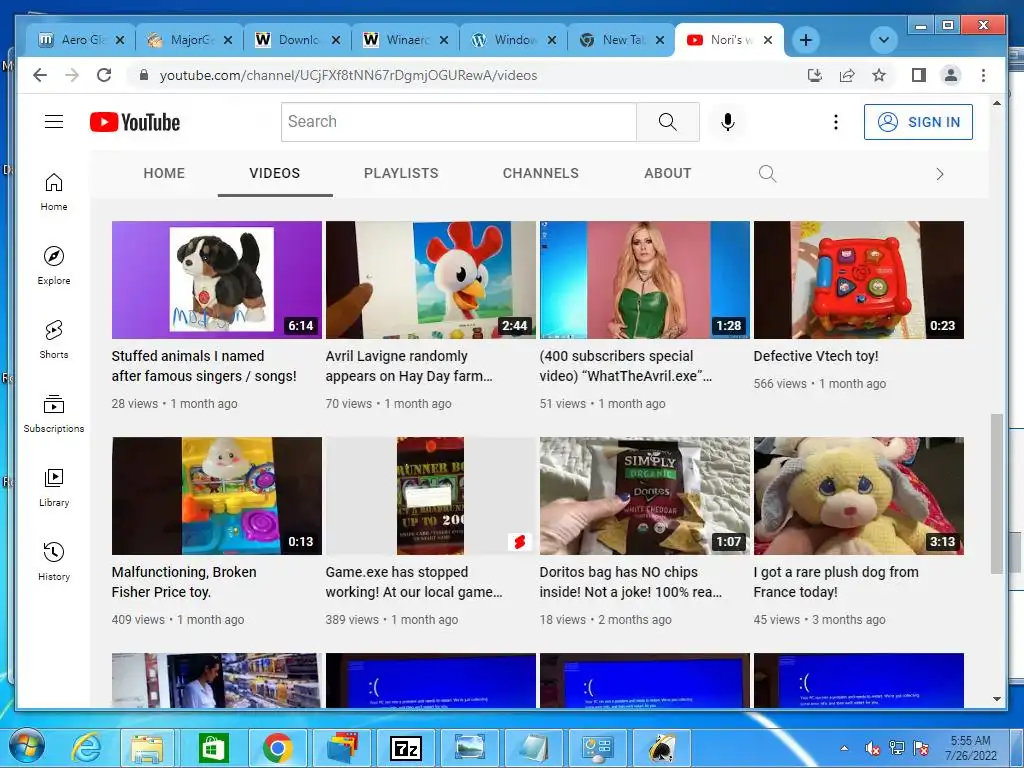Screen dimensions: 1024x768
Task: Click title 'Malfunctioning, Broken Fisher Price toy.'
Action: click(184, 582)
